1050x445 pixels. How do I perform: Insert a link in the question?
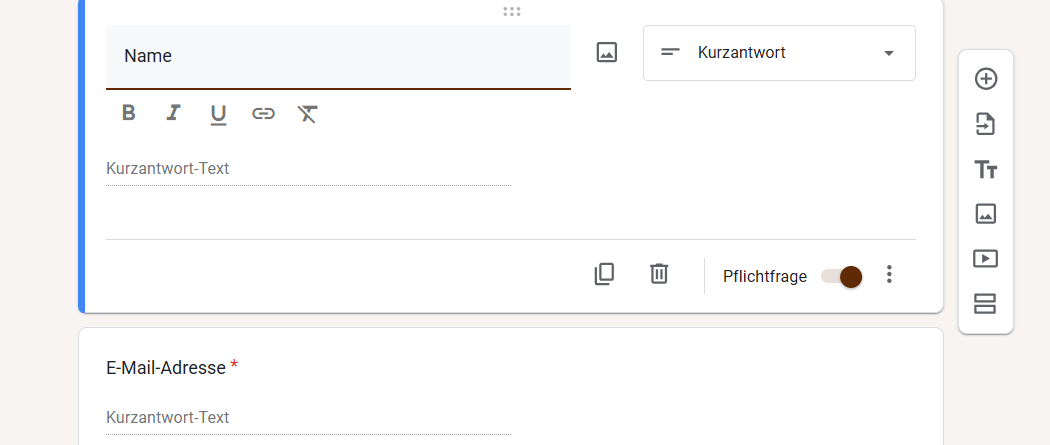click(x=263, y=114)
